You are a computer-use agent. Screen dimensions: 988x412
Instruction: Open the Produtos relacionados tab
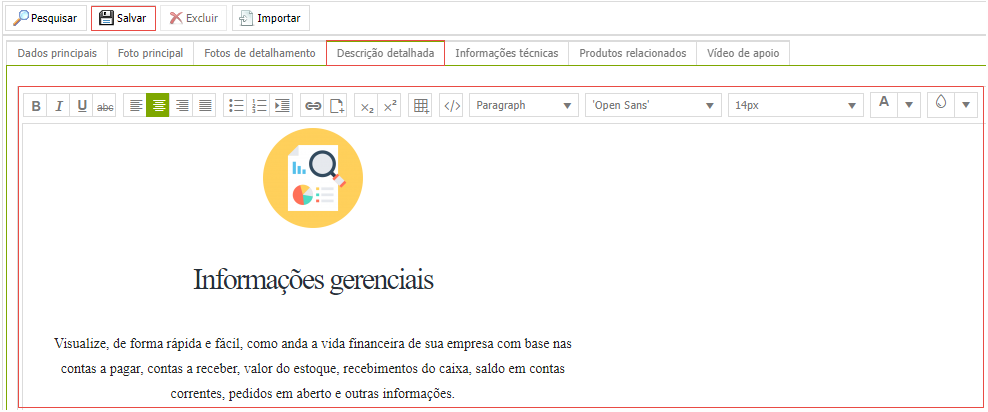(632, 53)
